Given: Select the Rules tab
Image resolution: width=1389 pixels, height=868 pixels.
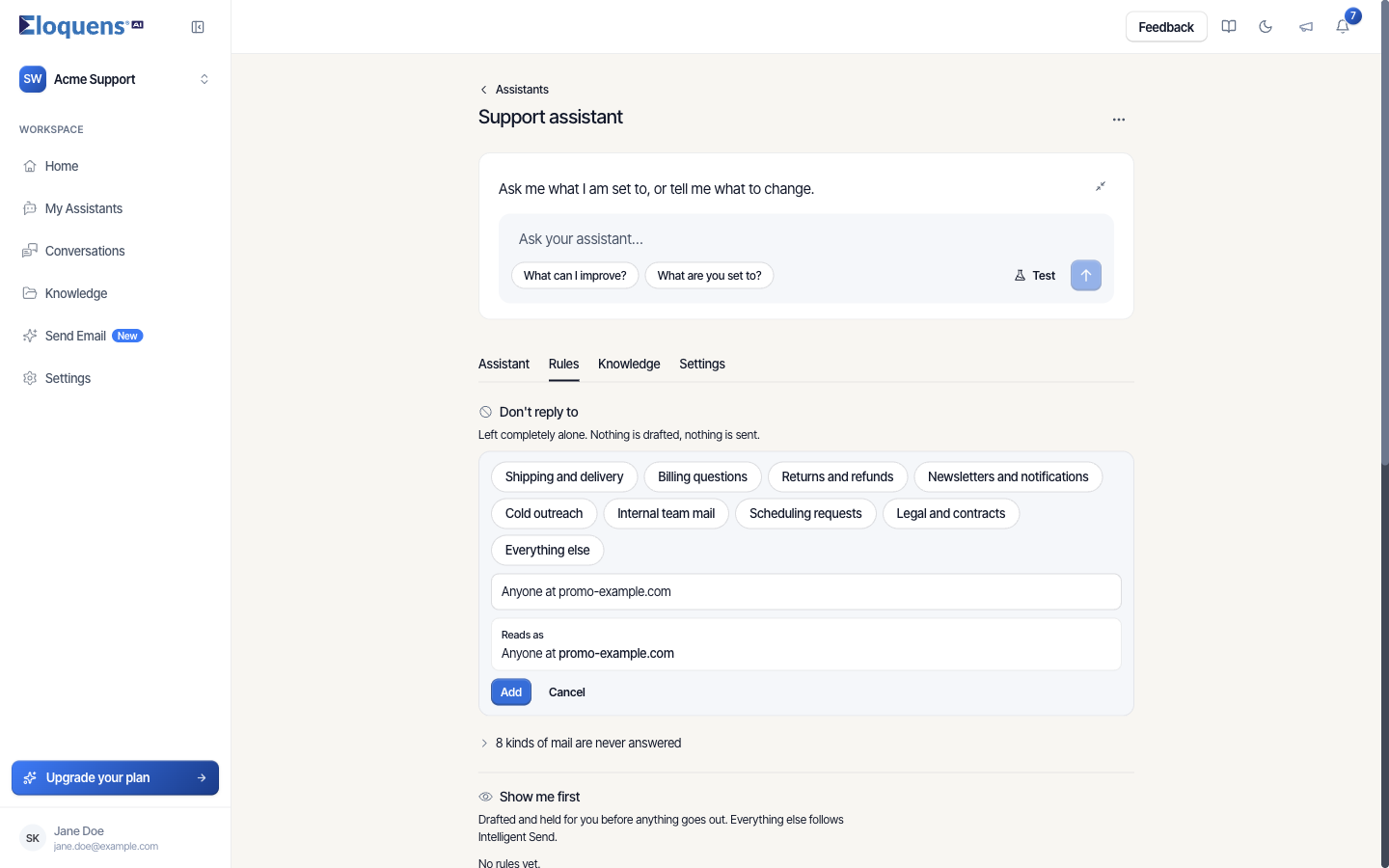Looking at the screenshot, I should point(563,364).
